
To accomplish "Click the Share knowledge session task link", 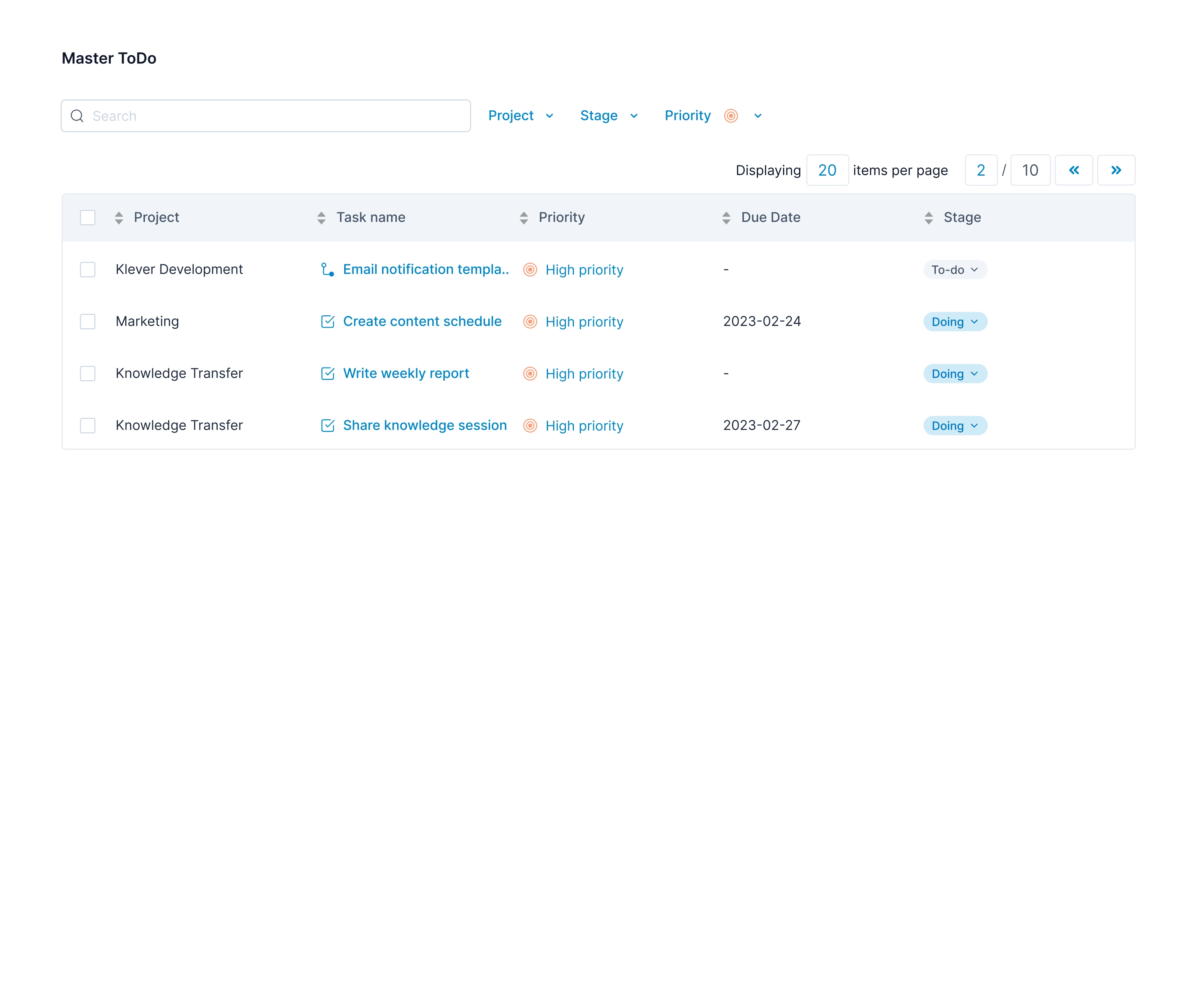I will [x=425, y=425].
